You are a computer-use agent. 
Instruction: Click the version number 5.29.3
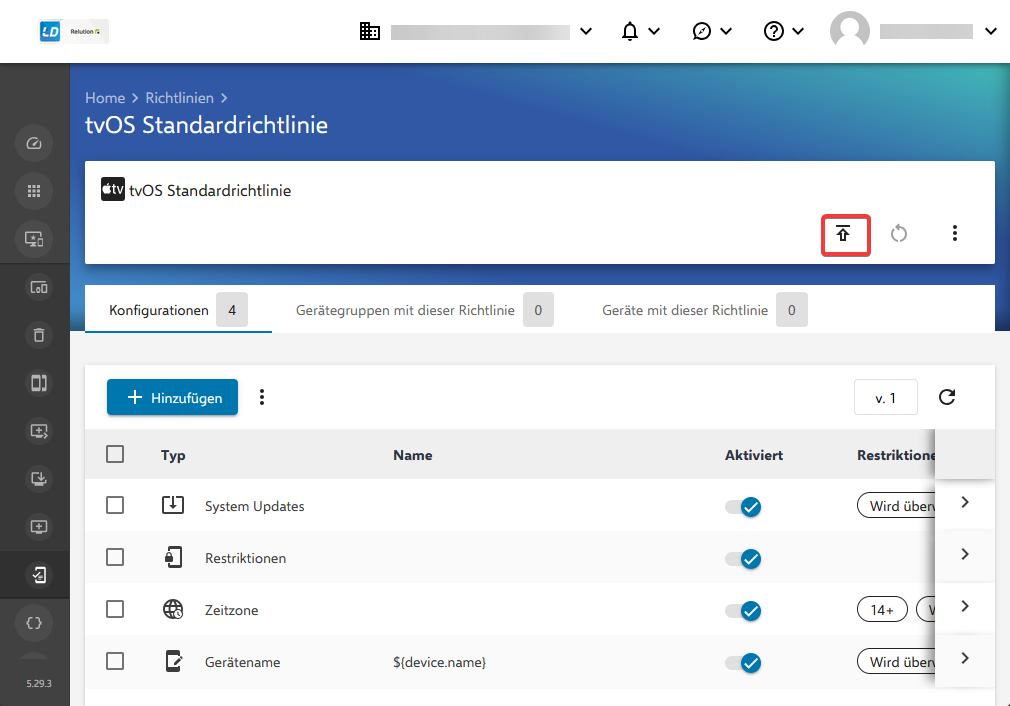click(39, 683)
